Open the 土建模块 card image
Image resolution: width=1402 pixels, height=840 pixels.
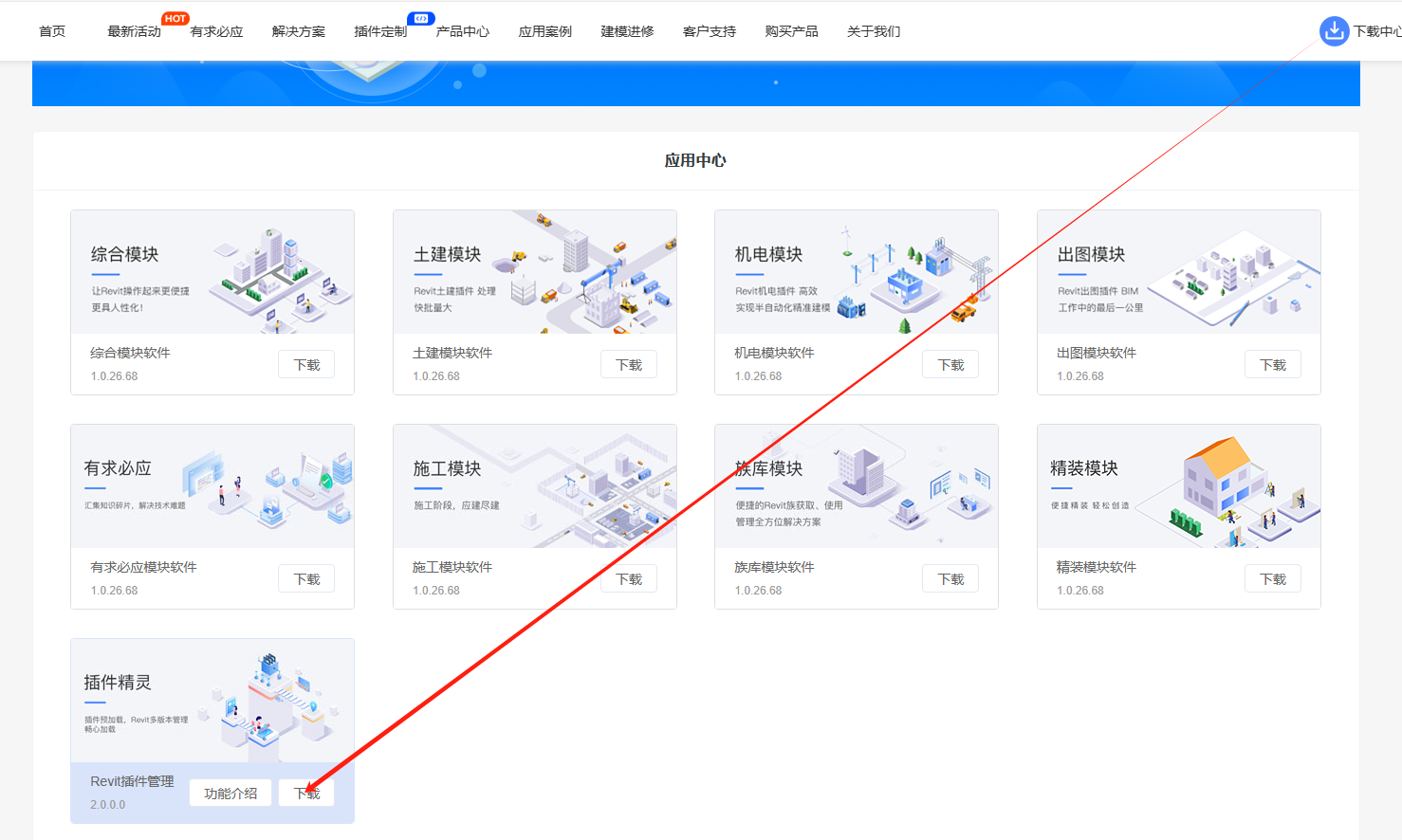(x=534, y=272)
